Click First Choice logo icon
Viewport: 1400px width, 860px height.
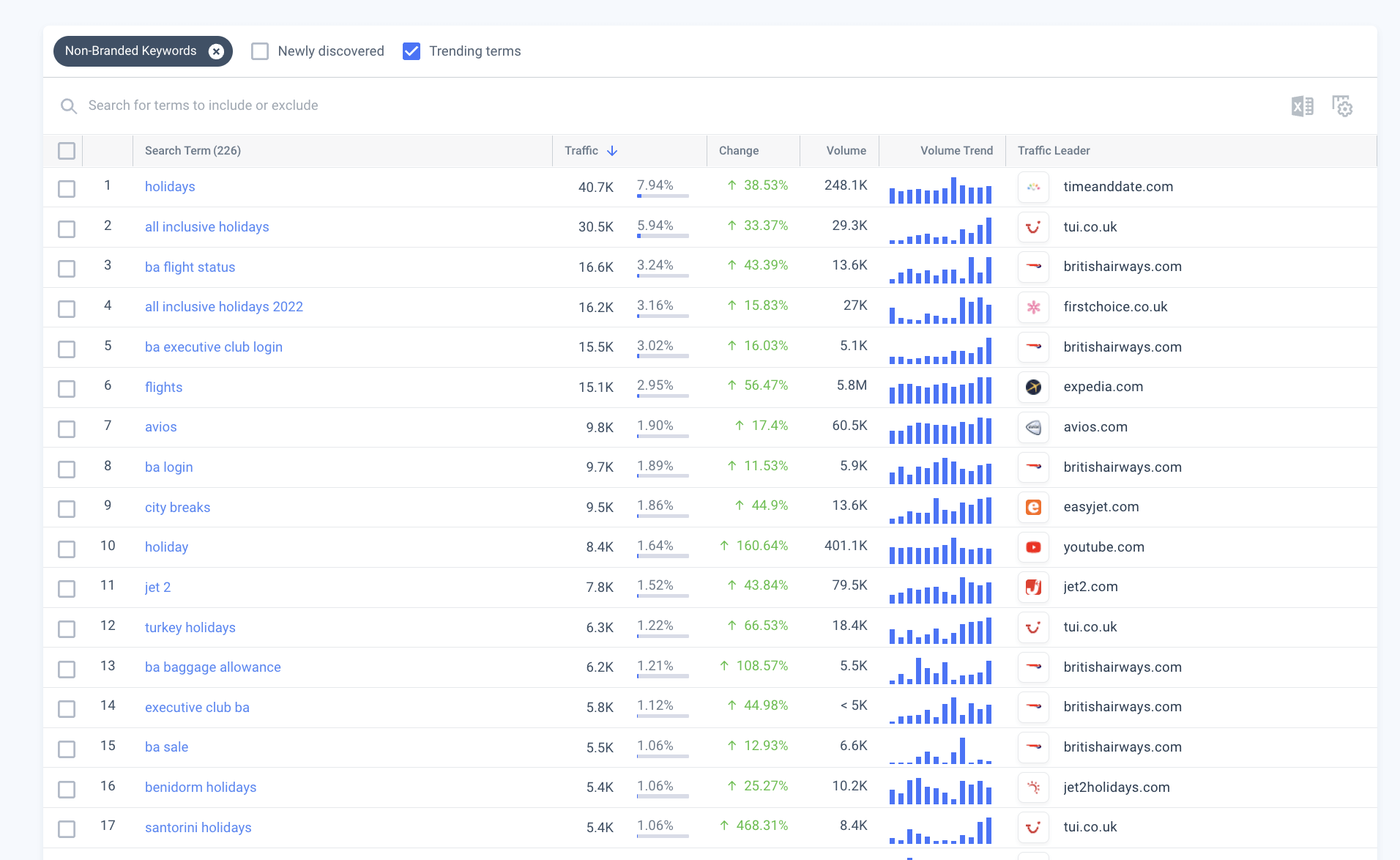tap(1033, 307)
